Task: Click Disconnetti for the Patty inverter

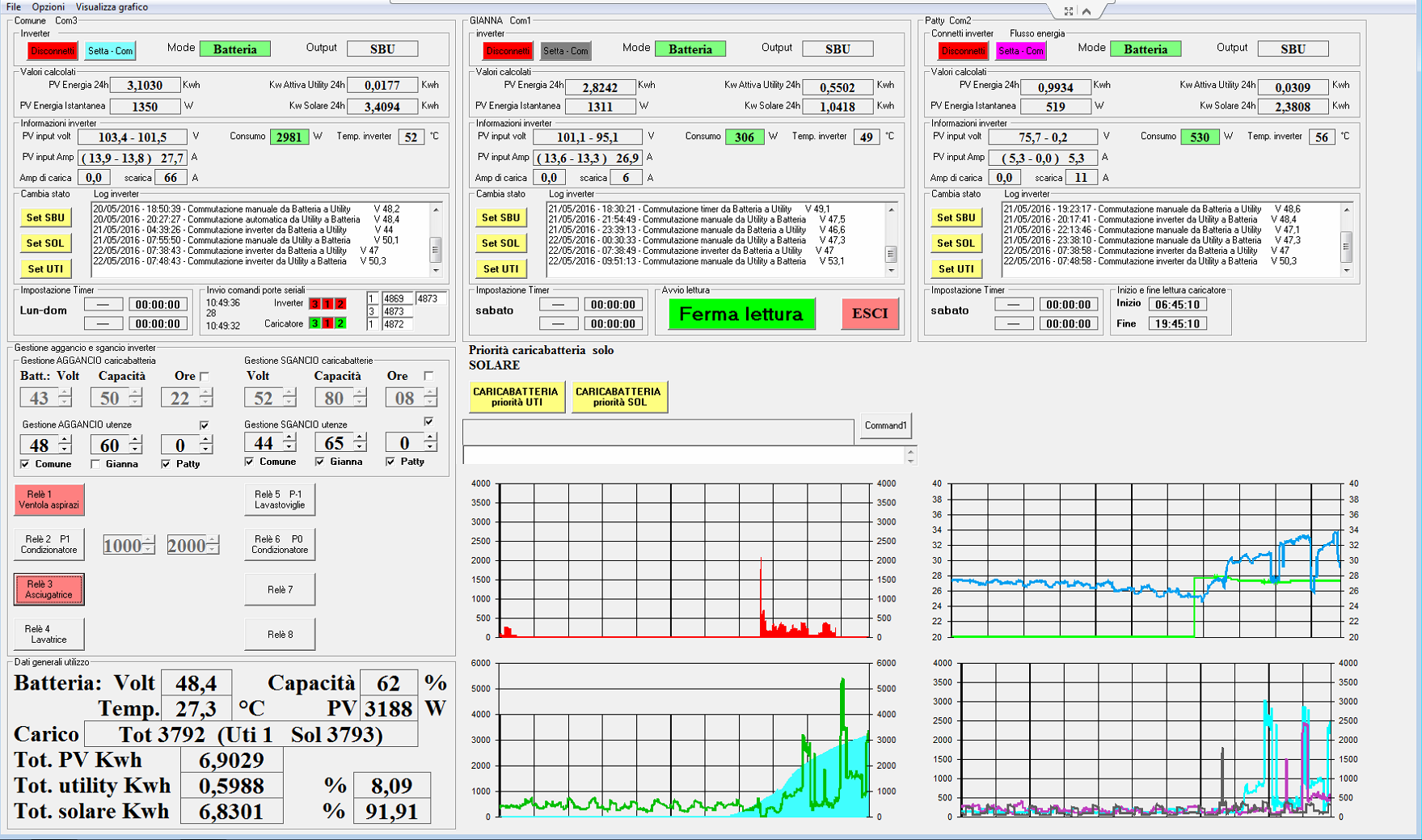Action: 963,51
